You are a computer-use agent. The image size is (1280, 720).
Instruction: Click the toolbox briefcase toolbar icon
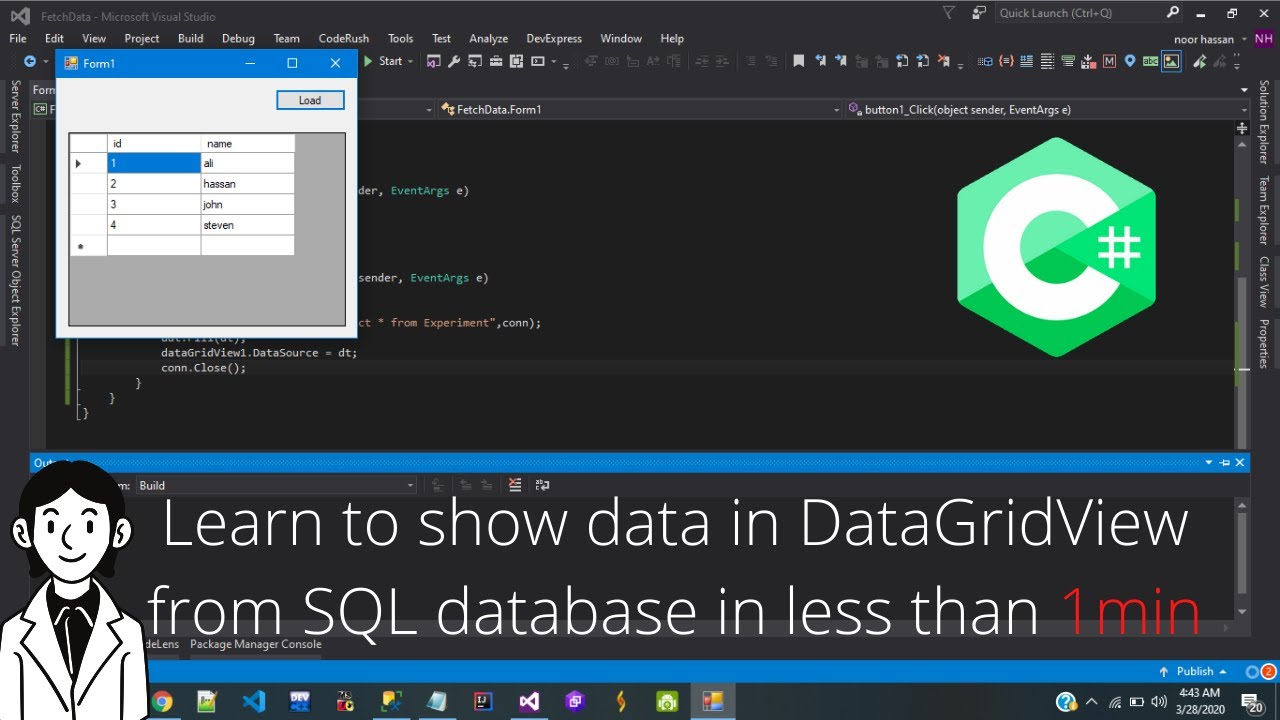click(496, 61)
